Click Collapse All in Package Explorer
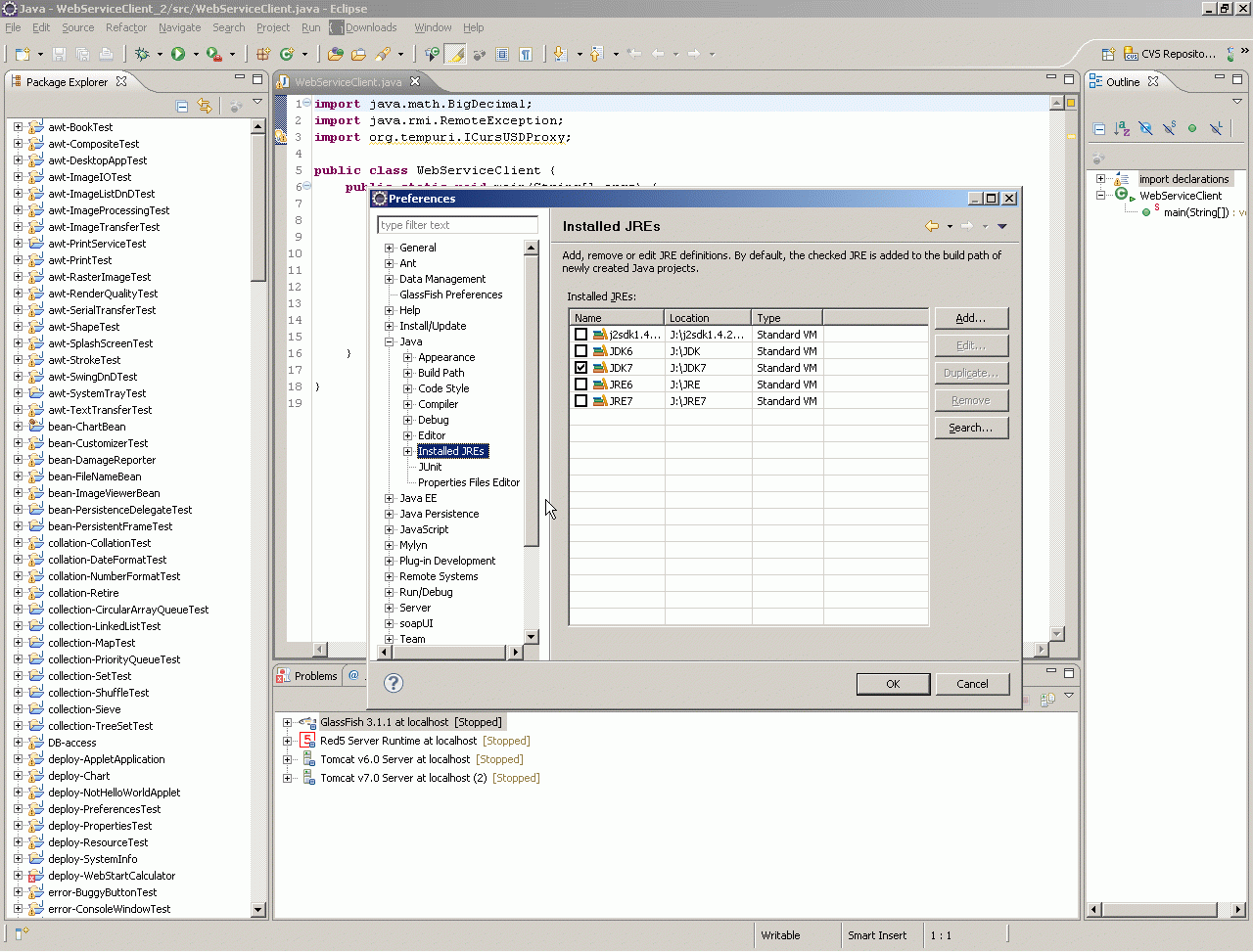 click(x=182, y=106)
